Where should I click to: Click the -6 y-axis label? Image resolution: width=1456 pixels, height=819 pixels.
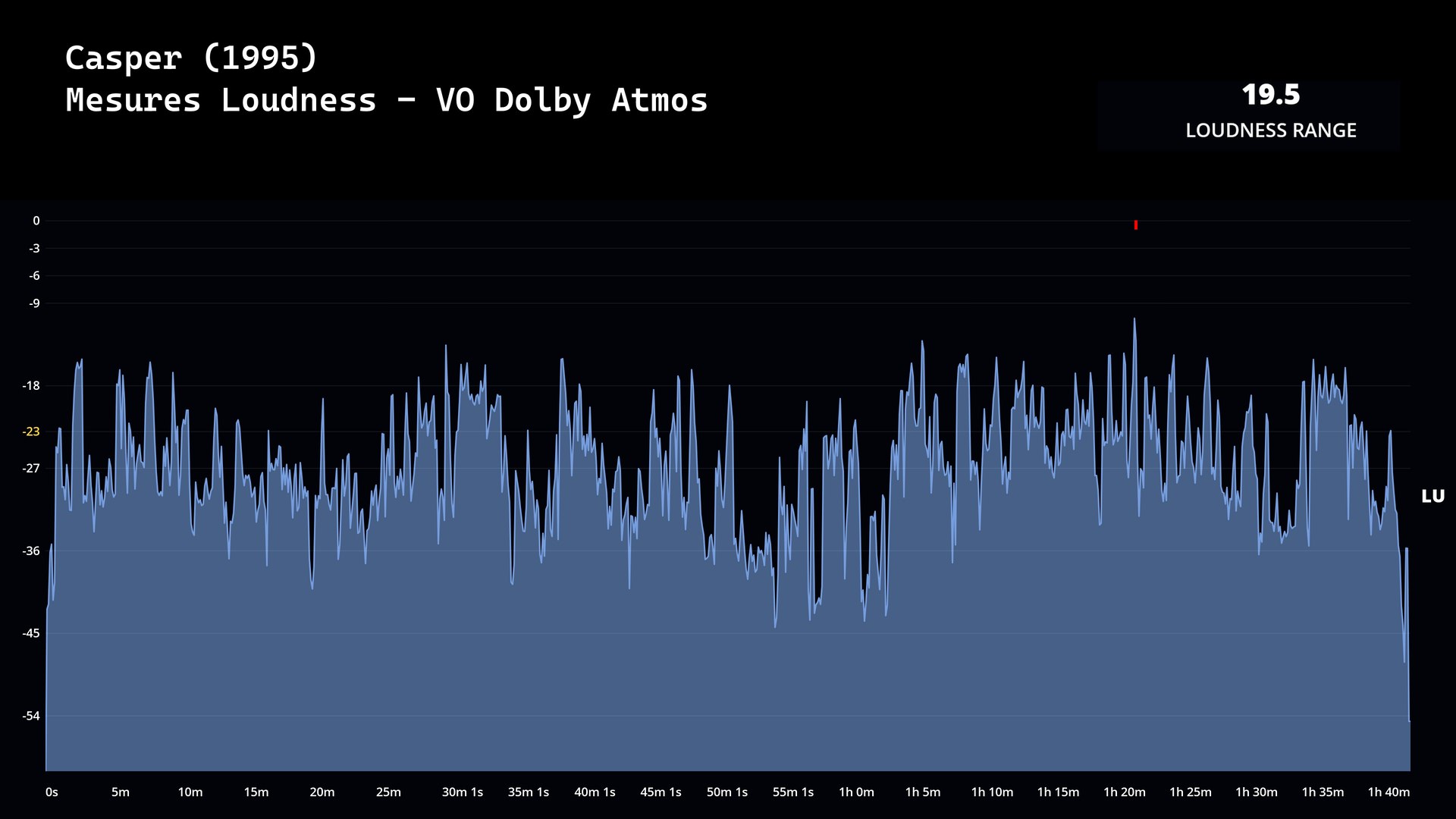[x=34, y=276]
